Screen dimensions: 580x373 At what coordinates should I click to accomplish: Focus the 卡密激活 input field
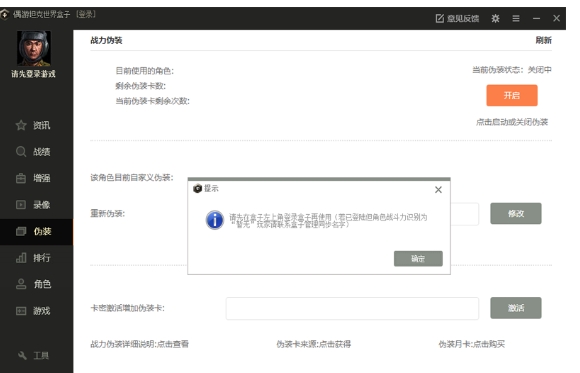click(352, 308)
